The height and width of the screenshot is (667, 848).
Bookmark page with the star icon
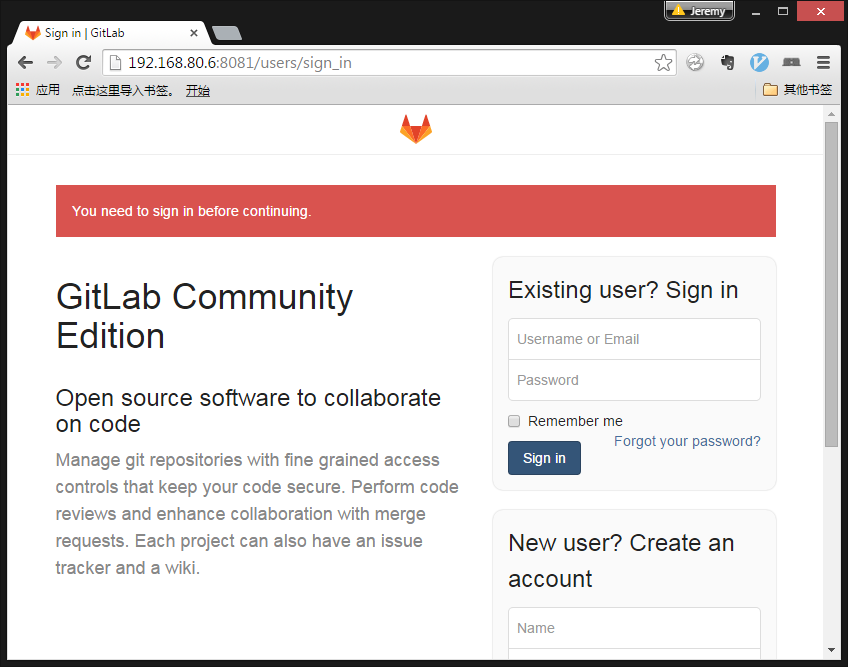click(x=663, y=63)
